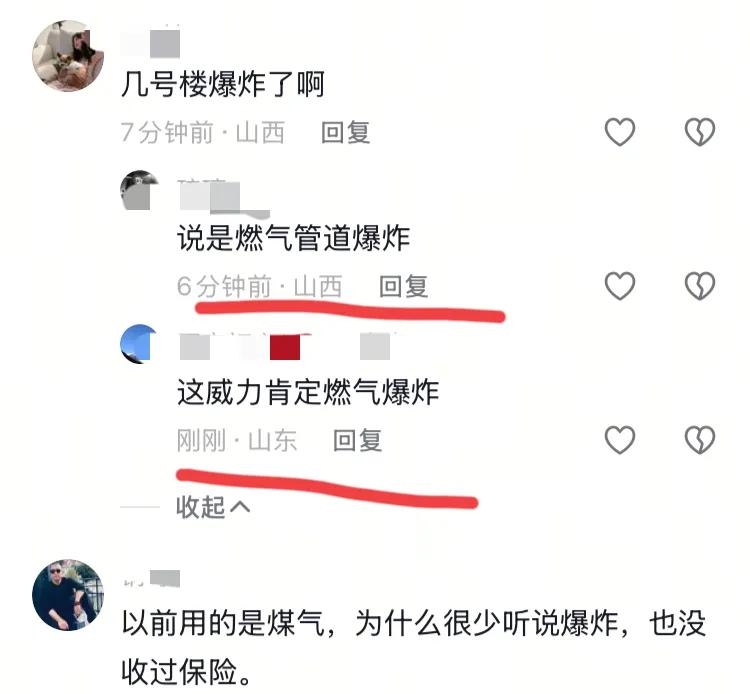
Task: Dislike the comment 几号楼爆炸了啊
Action: pos(699,132)
